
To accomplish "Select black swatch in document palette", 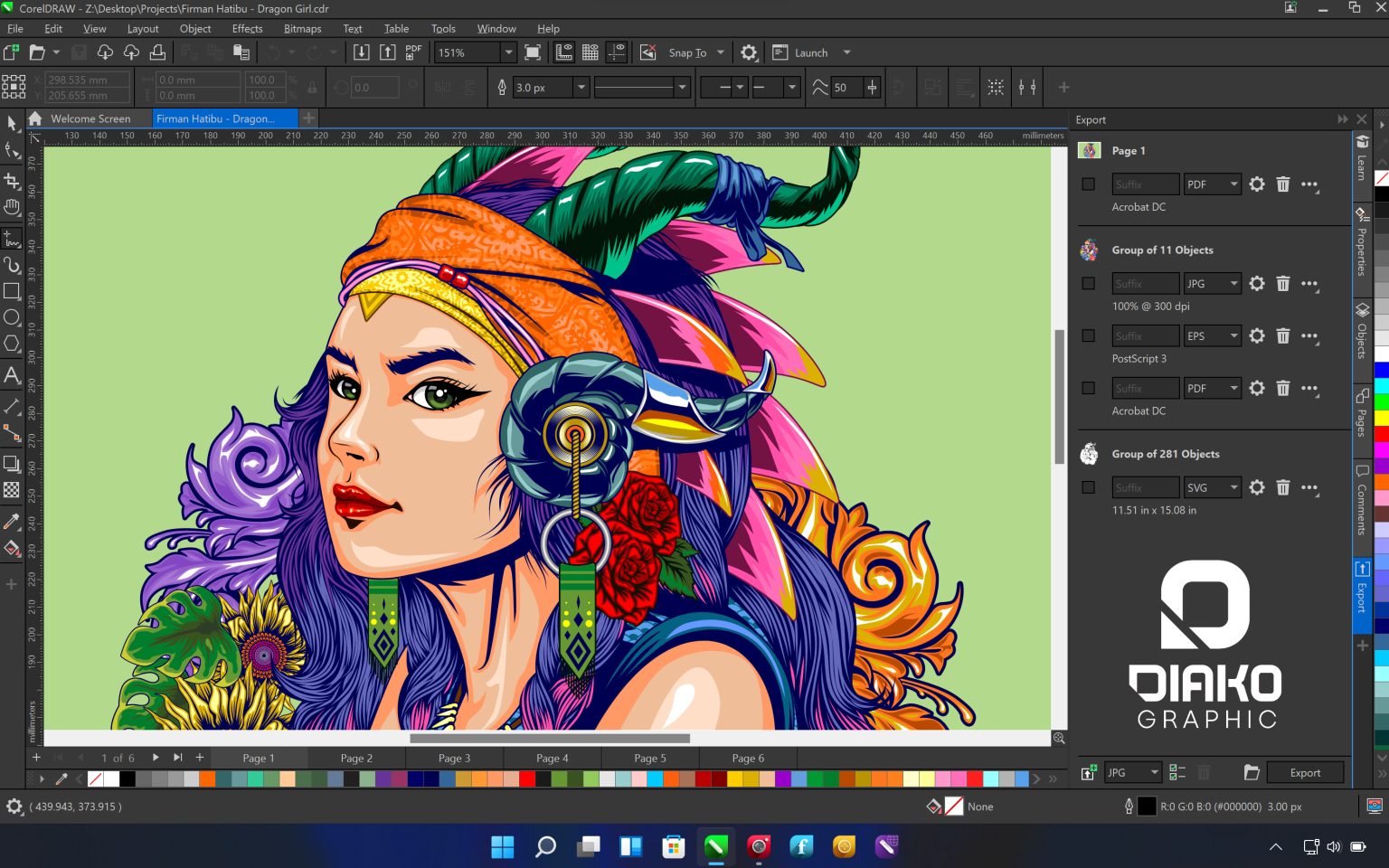I will coord(128,779).
